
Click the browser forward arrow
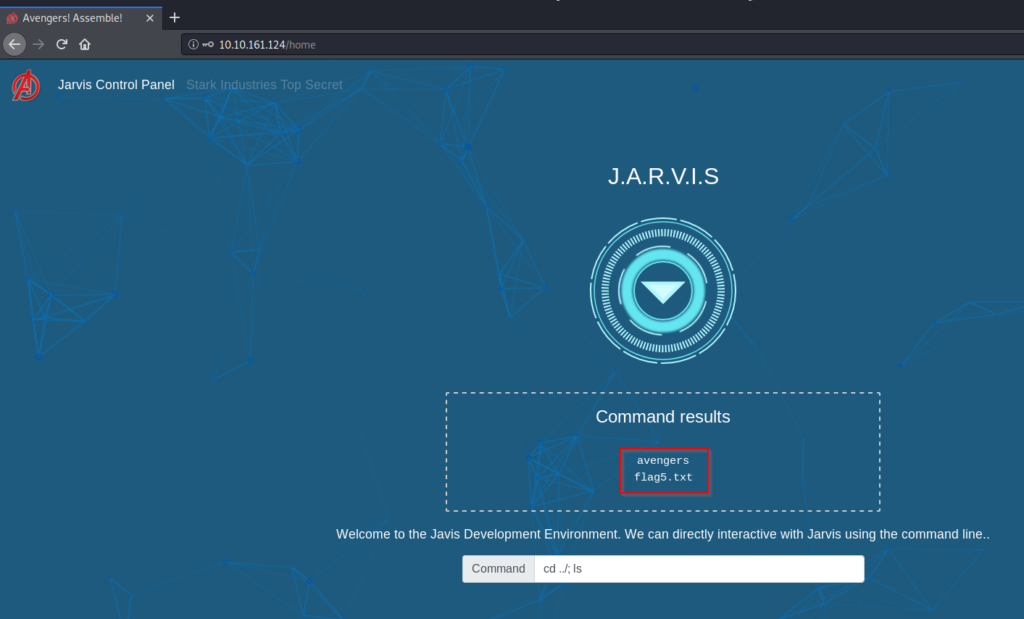coord(39,44)
